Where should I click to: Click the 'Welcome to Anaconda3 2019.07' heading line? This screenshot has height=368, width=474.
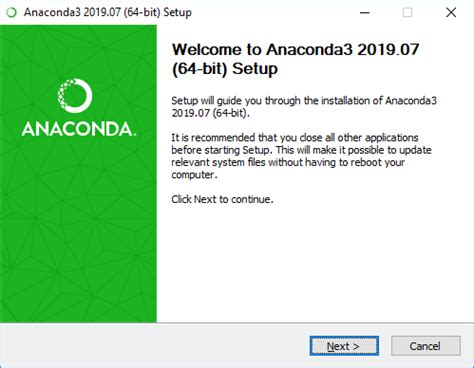pos(295,50)
